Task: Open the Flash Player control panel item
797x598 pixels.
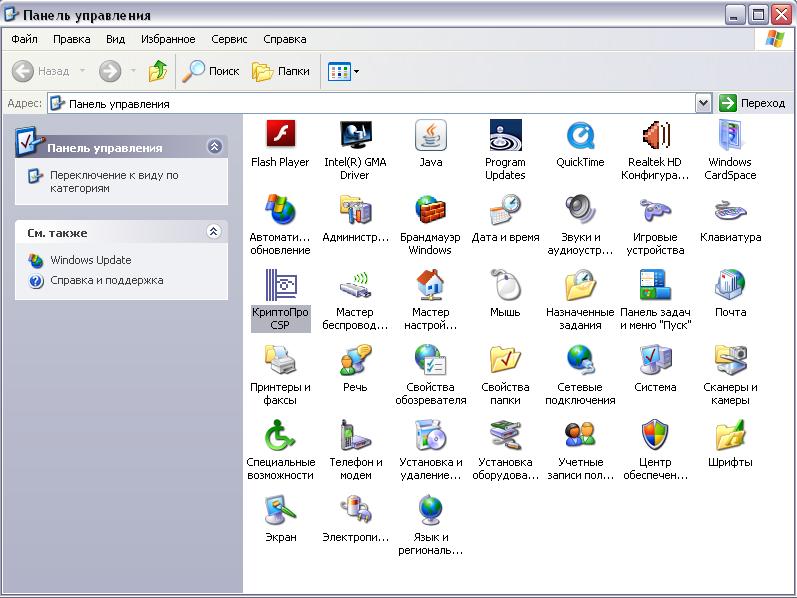Action: [280, 135]
